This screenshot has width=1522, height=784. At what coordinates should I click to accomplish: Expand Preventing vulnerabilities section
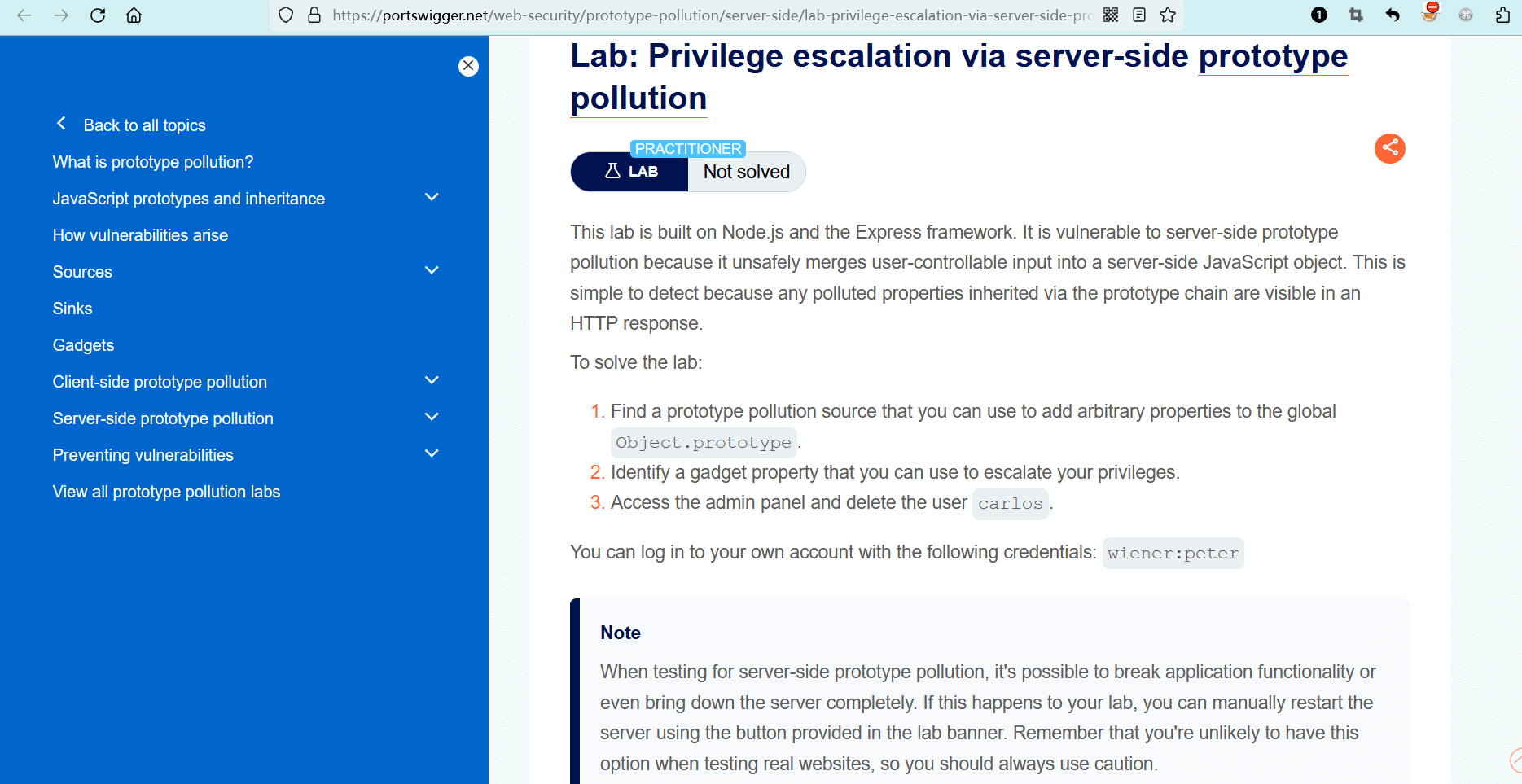[x=432, y=454]
